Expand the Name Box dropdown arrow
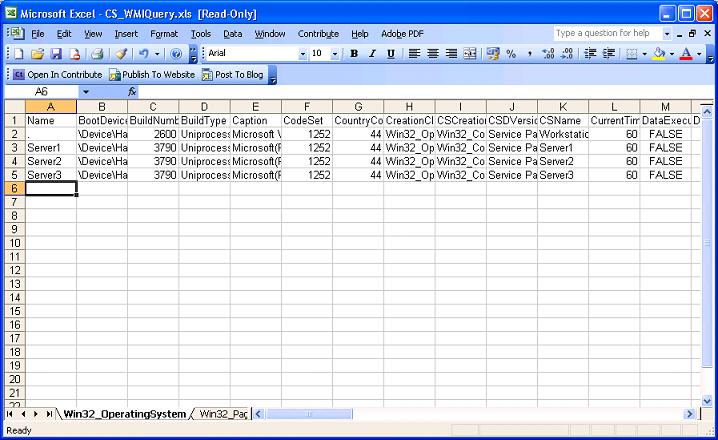This screenshot has height=440, width=718. tap(86, 92)
